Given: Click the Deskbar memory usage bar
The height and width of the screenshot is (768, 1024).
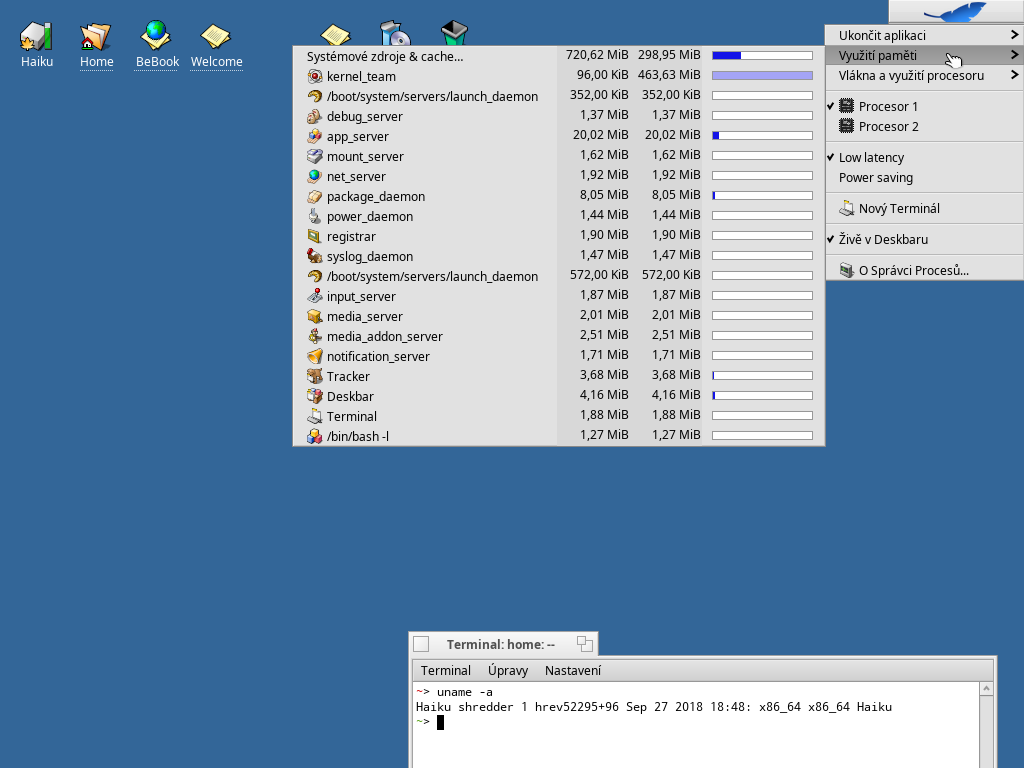Looking at the screenshot, I should pyautogui.click(x=762, y=396).
